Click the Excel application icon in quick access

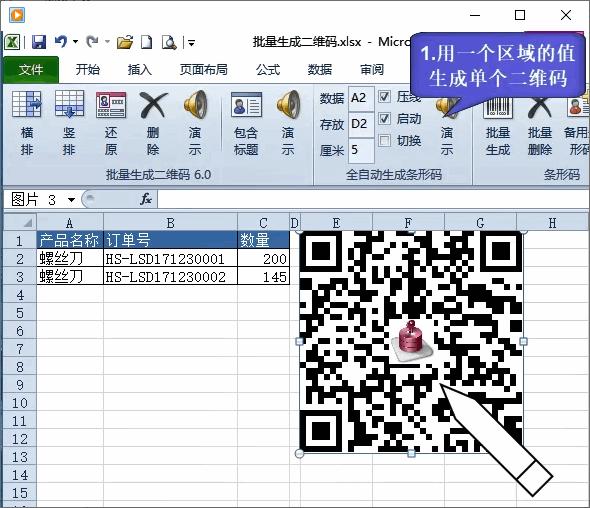[12, 42]
